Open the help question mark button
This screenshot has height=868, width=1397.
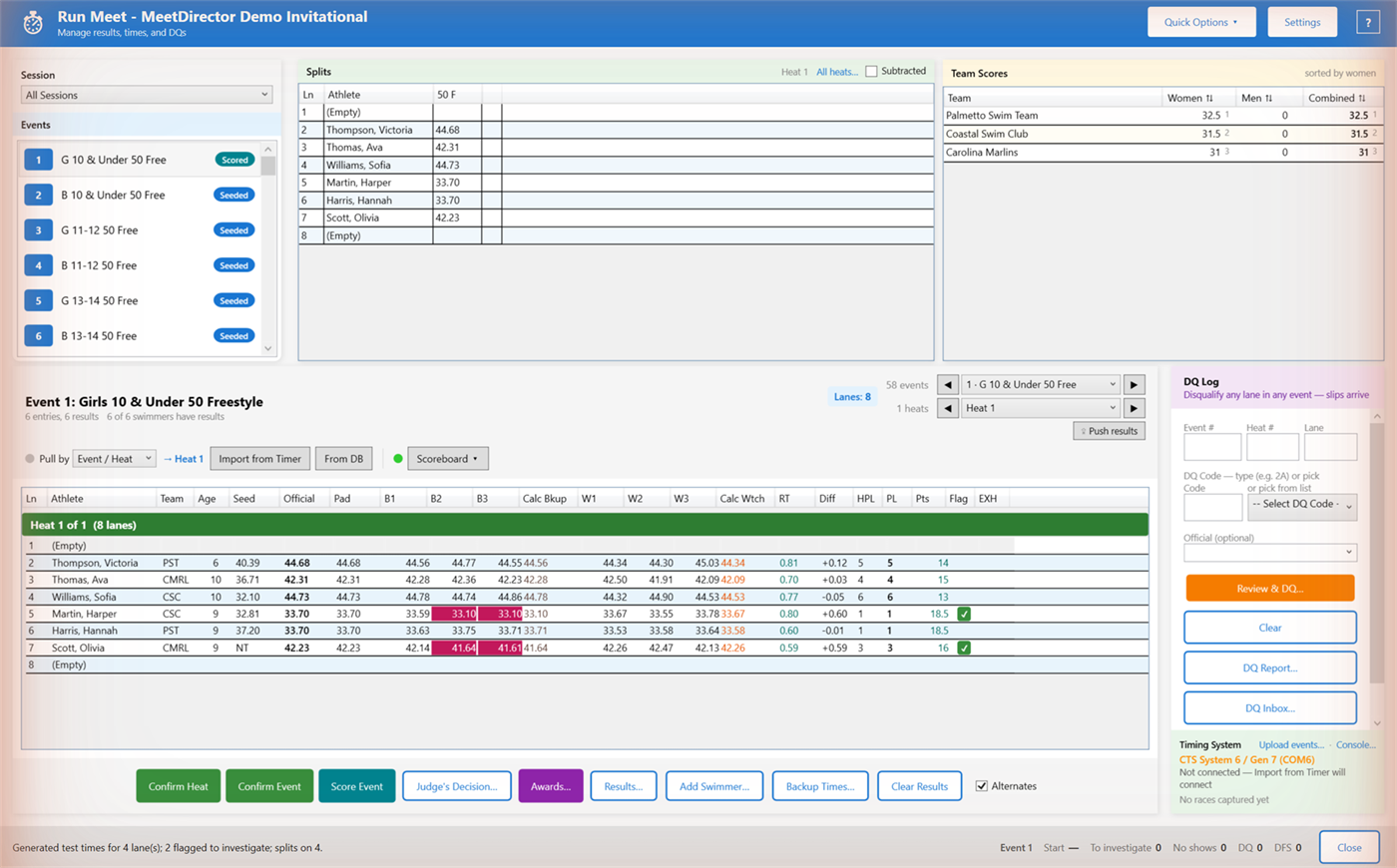pyautogui.click(x=1368, y=22)
